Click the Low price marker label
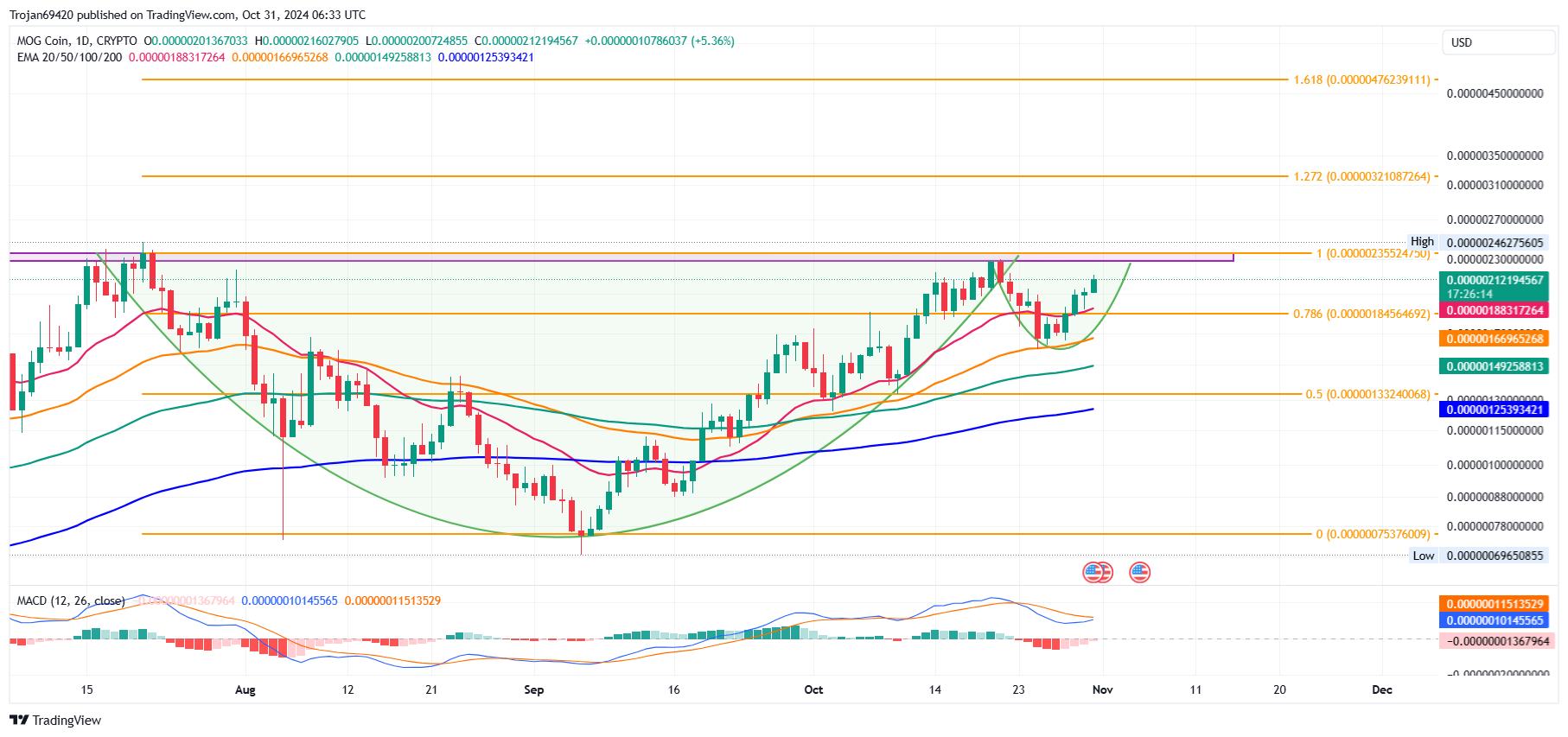Viewport: 1568px width, 737px height. point(1423,556)
